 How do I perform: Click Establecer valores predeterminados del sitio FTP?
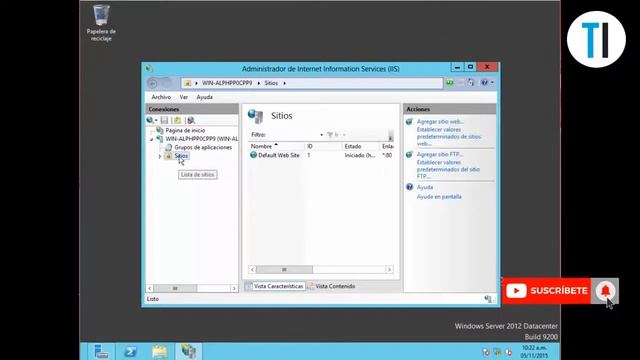[448, 169]
